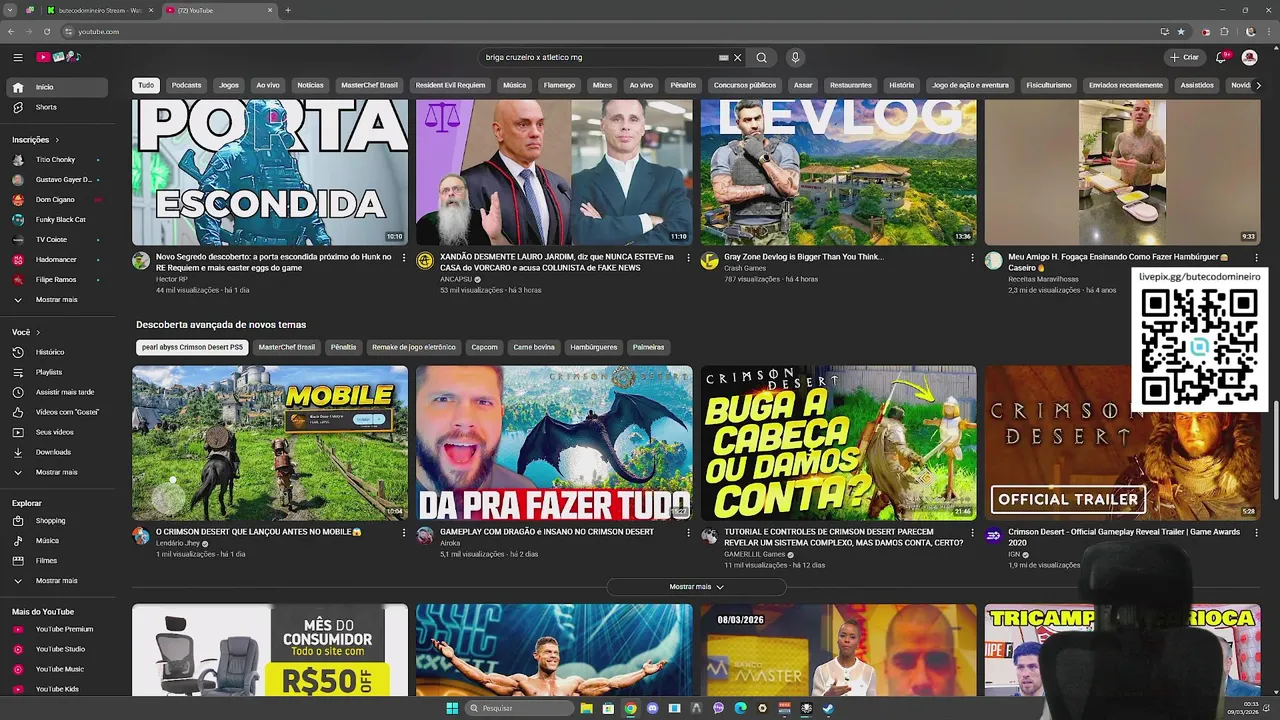This screenshot has width=1280, height=720.
Task: Expand the Você section arrow
Action: [x=38, y=332]
